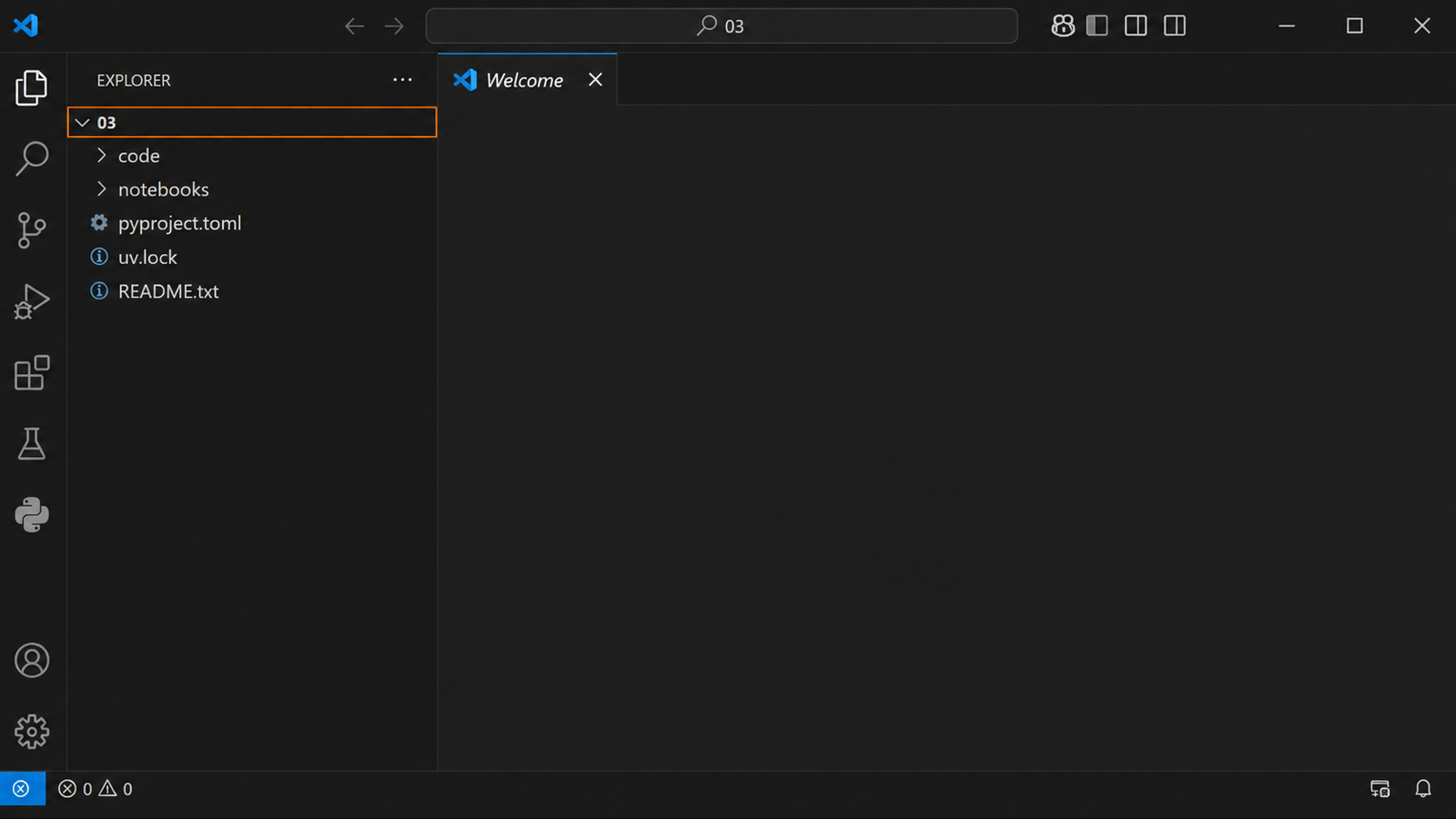
Task: Maximize the VS Code window
Action: coord(1355,25)
